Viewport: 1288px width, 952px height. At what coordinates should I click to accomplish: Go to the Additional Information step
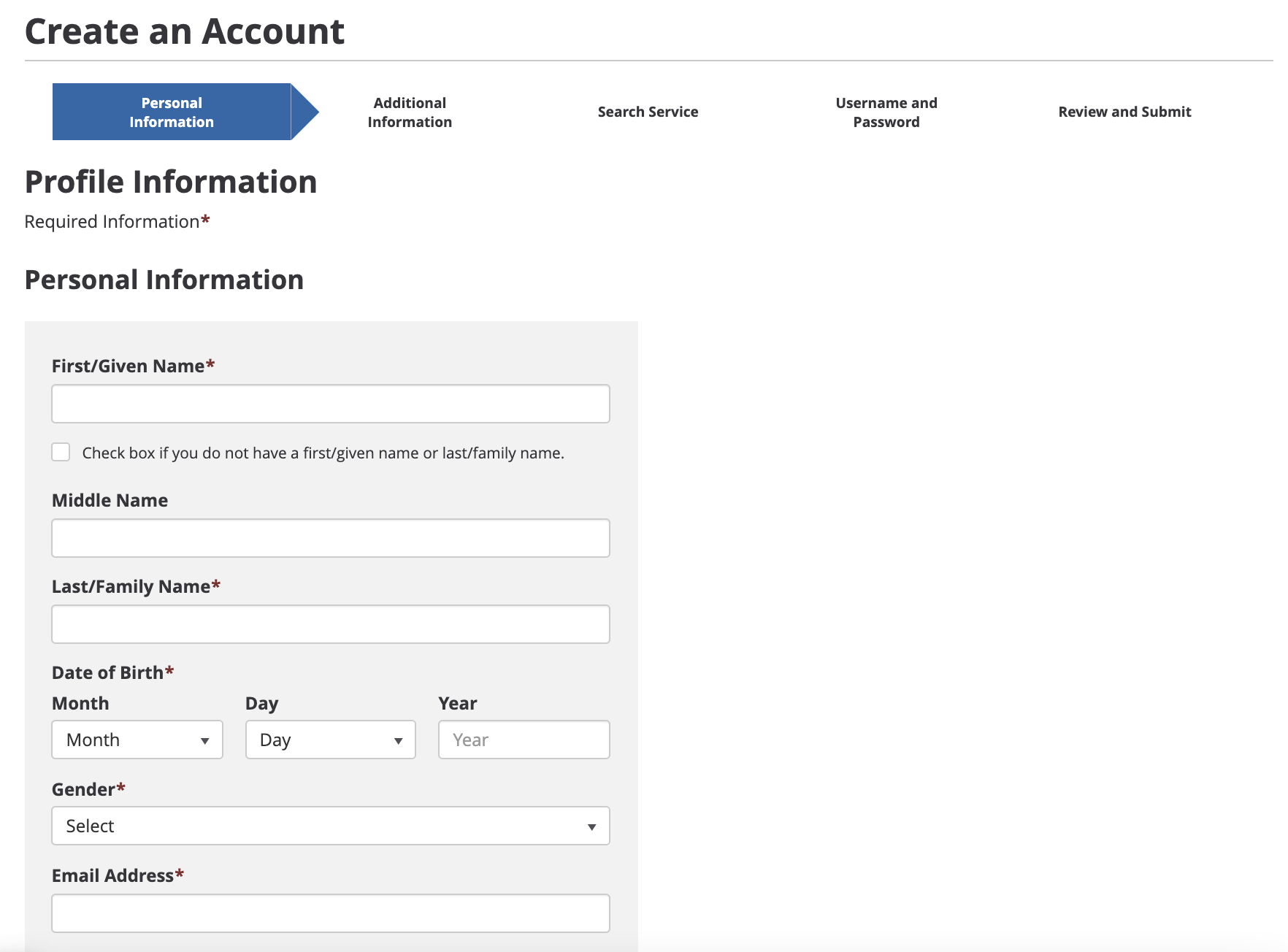click(x=410, y=112)
